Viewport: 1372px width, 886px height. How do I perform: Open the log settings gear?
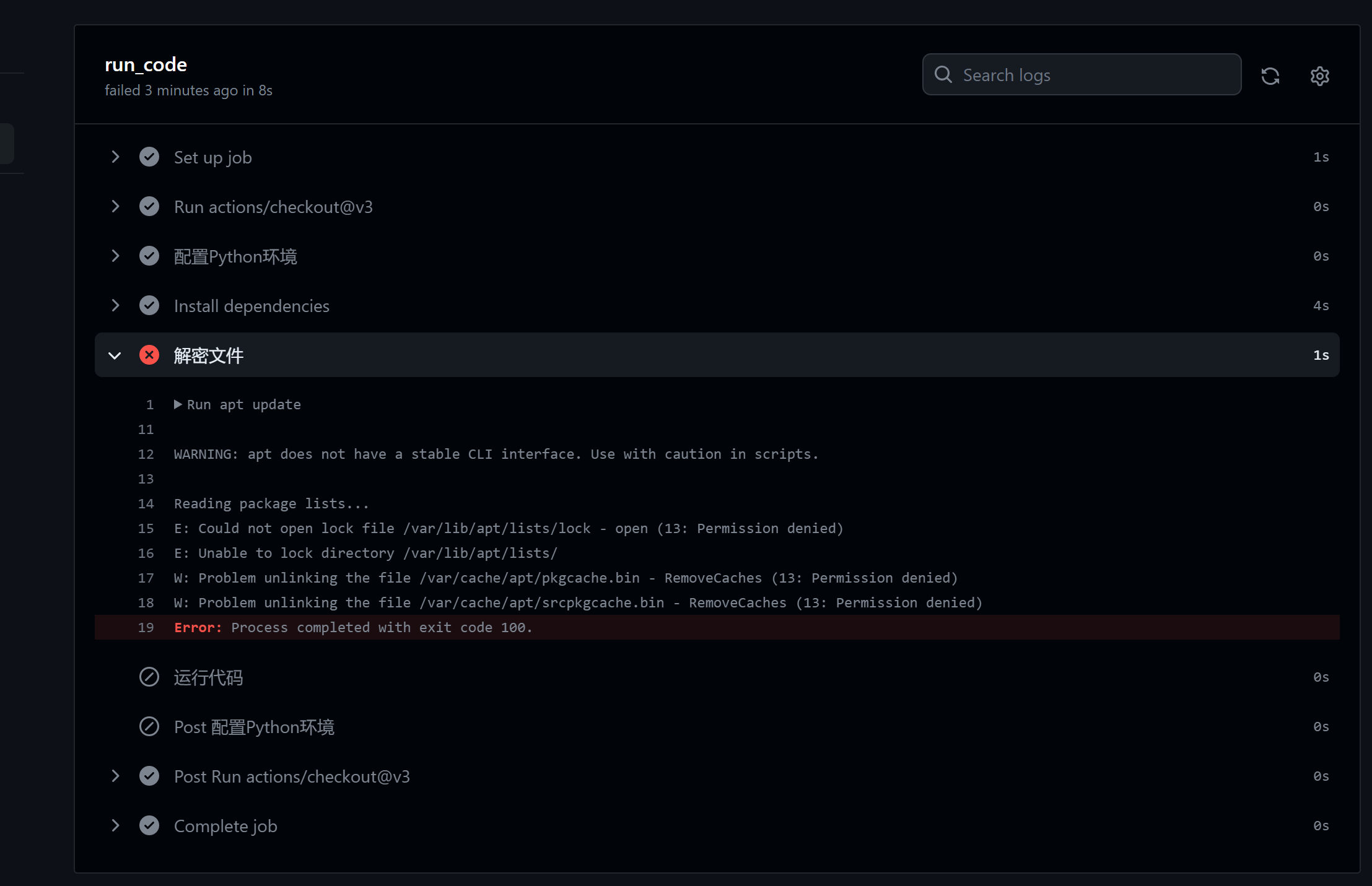[1319, 75]
